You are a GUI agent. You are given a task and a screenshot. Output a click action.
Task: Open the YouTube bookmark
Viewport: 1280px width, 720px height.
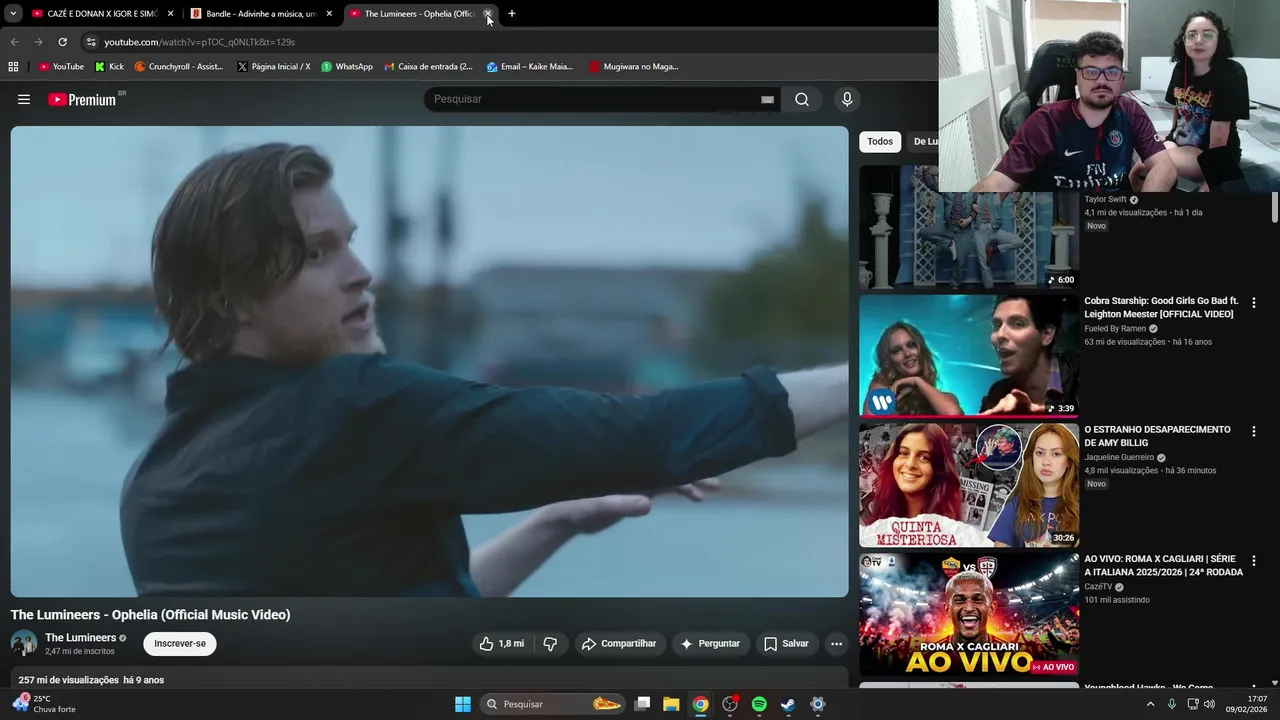(x=61, y=66)
